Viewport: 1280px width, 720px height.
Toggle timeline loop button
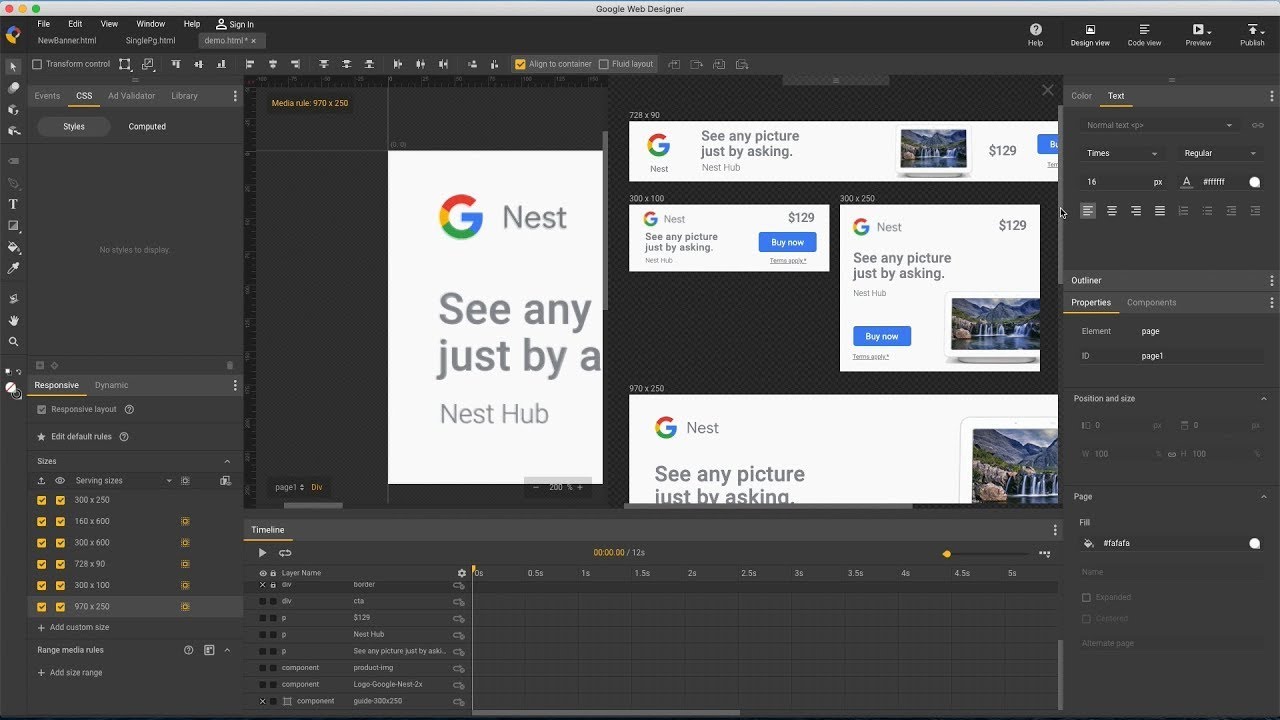coord(285,553)
